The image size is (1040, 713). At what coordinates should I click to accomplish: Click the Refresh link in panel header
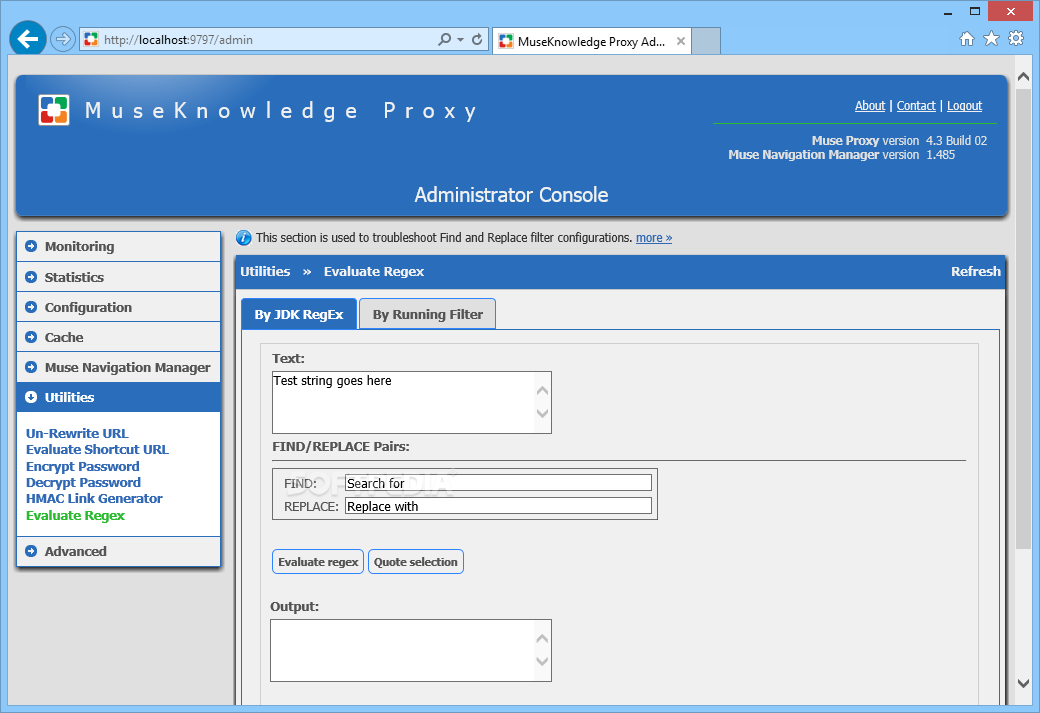(975, 271)
